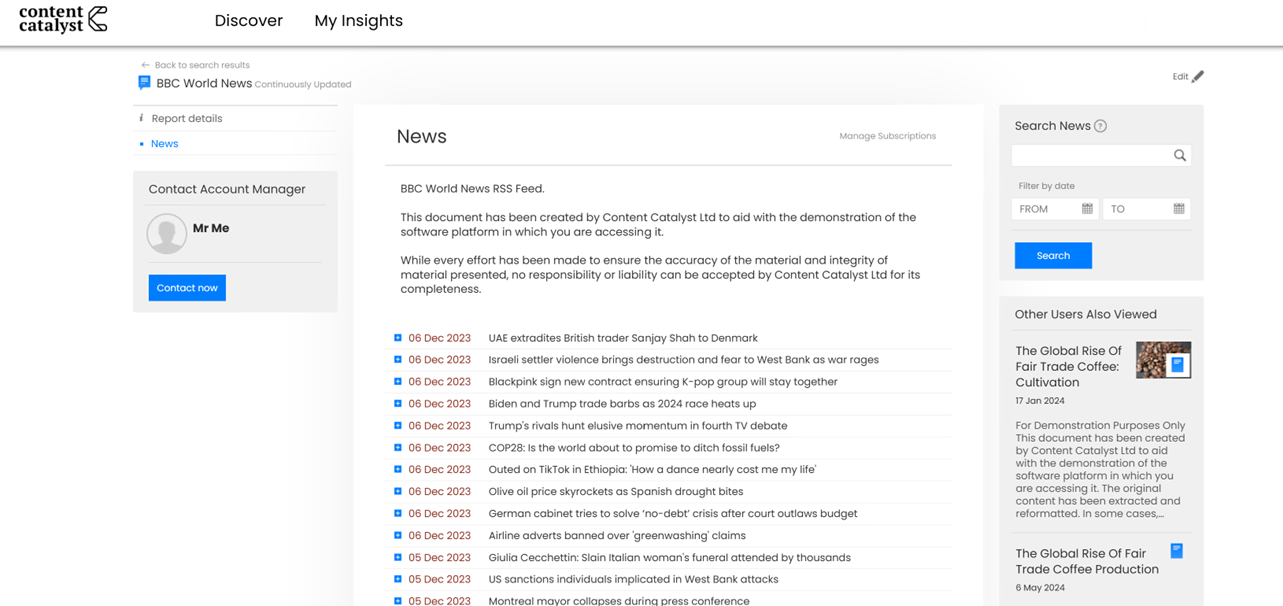Click the '6 May 2024' date text
The height and width of the screenshot is (606, 1283).
click(x=1040, y=588)
